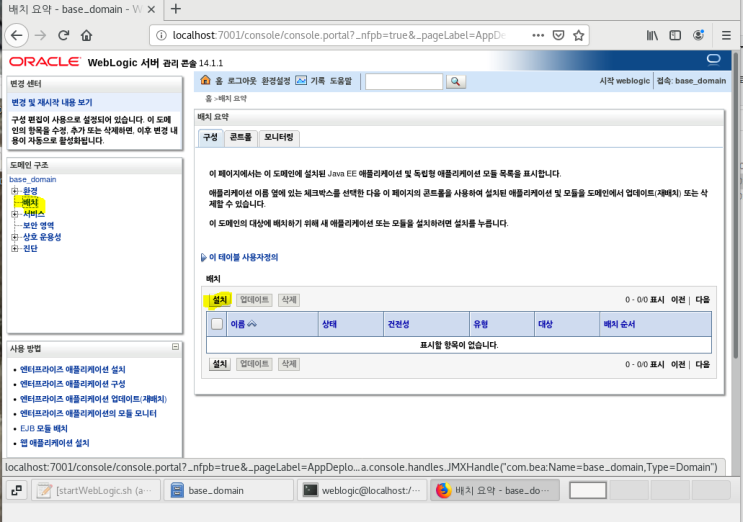Sort table by 이름 arrow icon
The width and height of the screenshot is (743, 522).
coord(252,324)
